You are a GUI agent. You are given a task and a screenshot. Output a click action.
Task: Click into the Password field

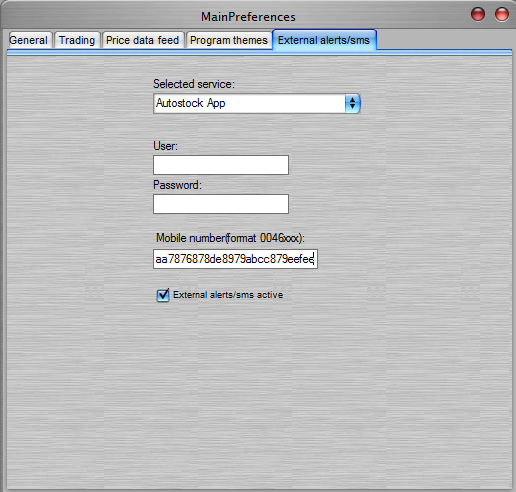[x=221, y=204]
